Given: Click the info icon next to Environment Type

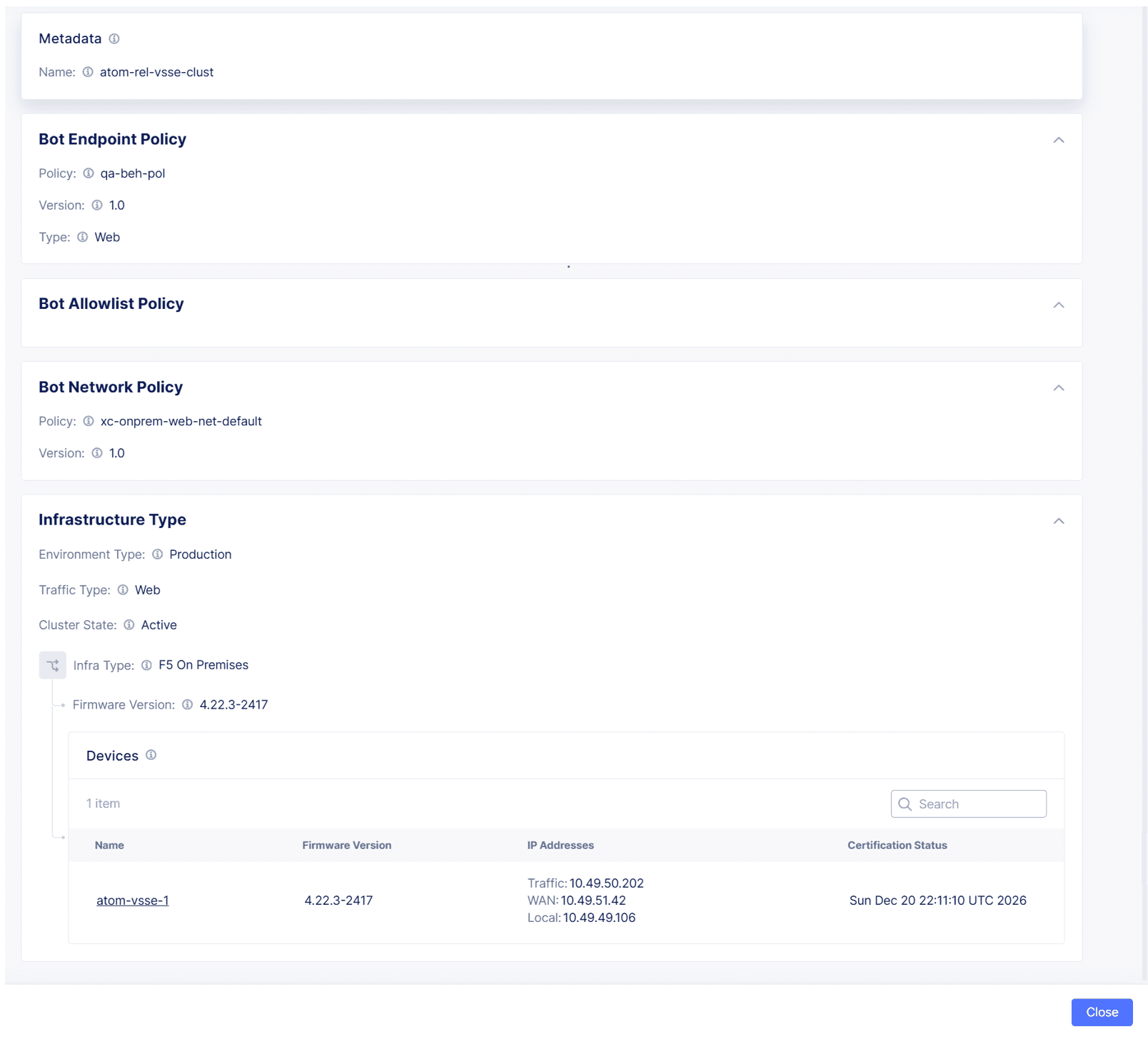Looking at the screenshot, I should tap(156, 554).
